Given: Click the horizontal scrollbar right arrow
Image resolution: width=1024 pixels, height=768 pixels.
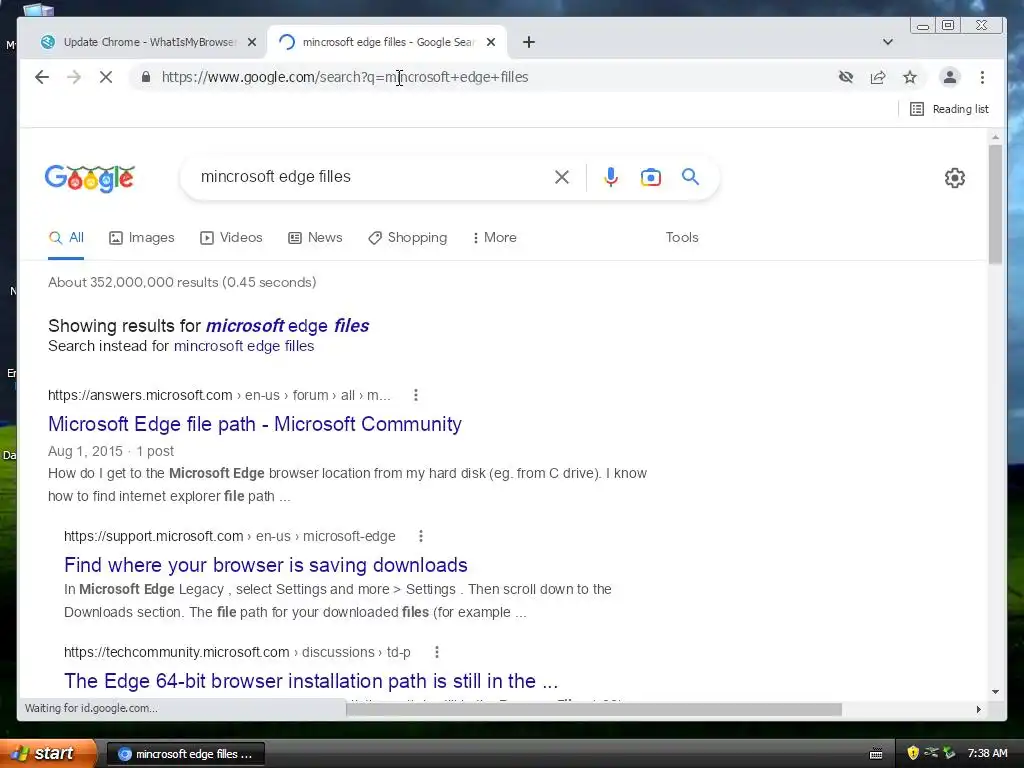Looking at the screenshot, I should pos(978,709).
